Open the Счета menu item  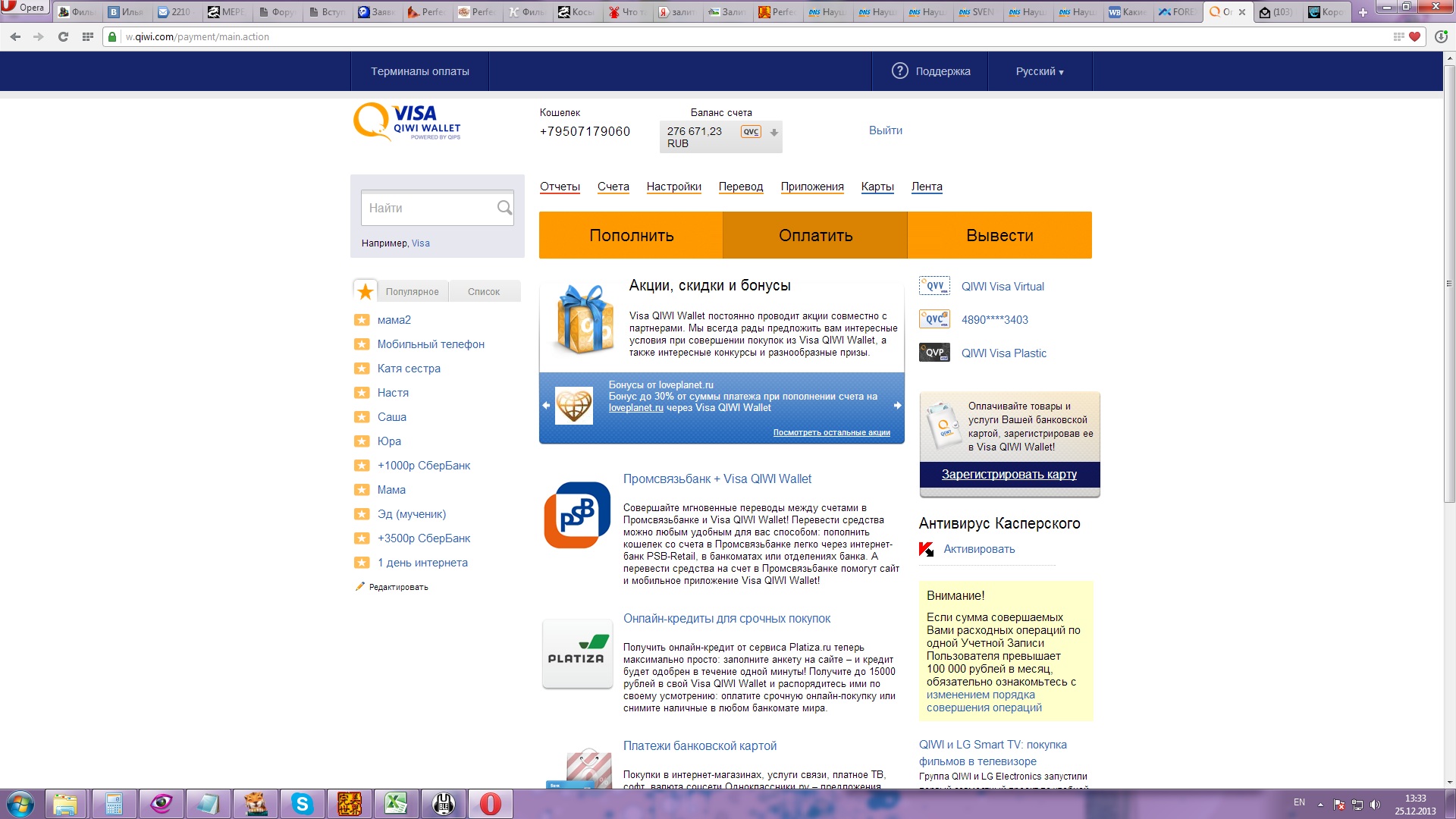coord(613,187)
